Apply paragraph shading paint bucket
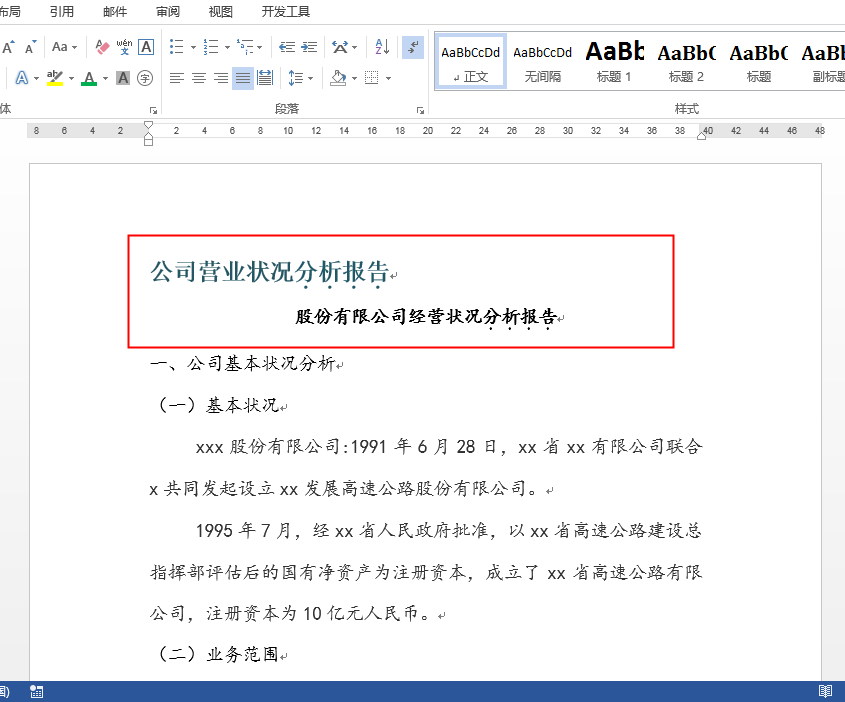This screenshot has height=702, width=845. [338, 78]
